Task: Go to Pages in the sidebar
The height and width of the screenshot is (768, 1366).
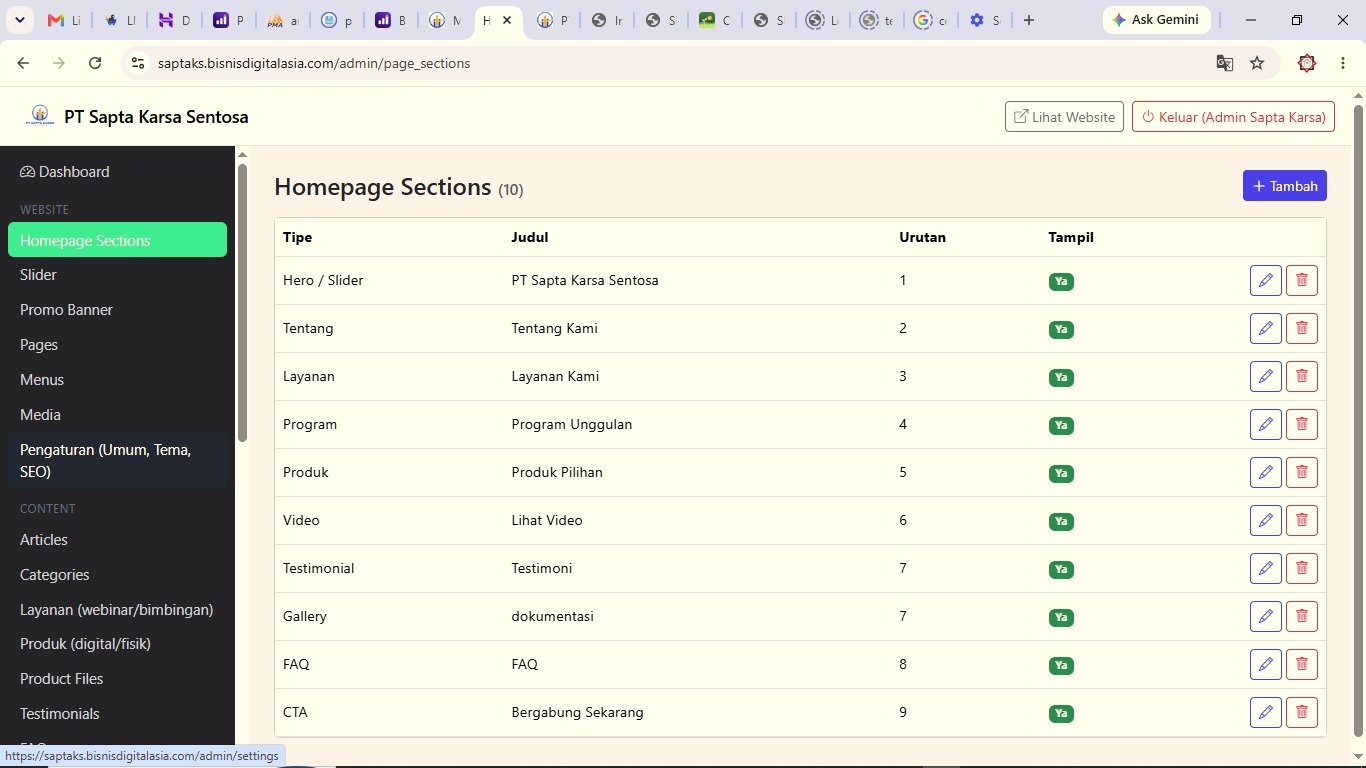Action: click(x=117, y=345)
